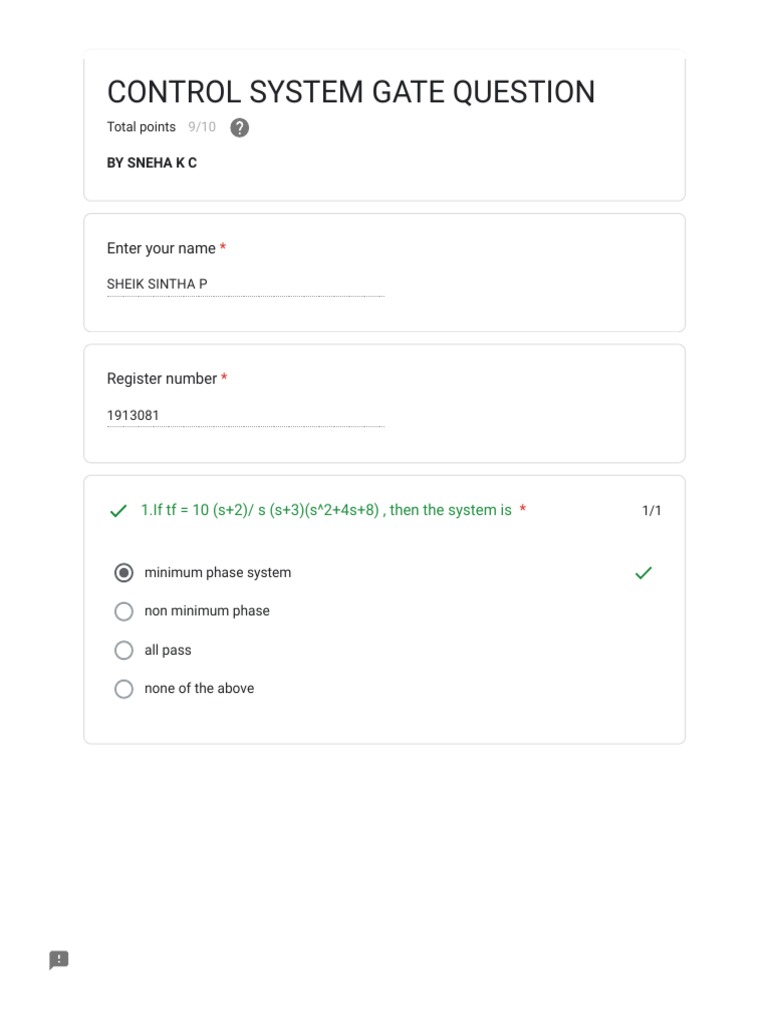
Task: Click the register number field showing 1913081
Action: [245, 415]
